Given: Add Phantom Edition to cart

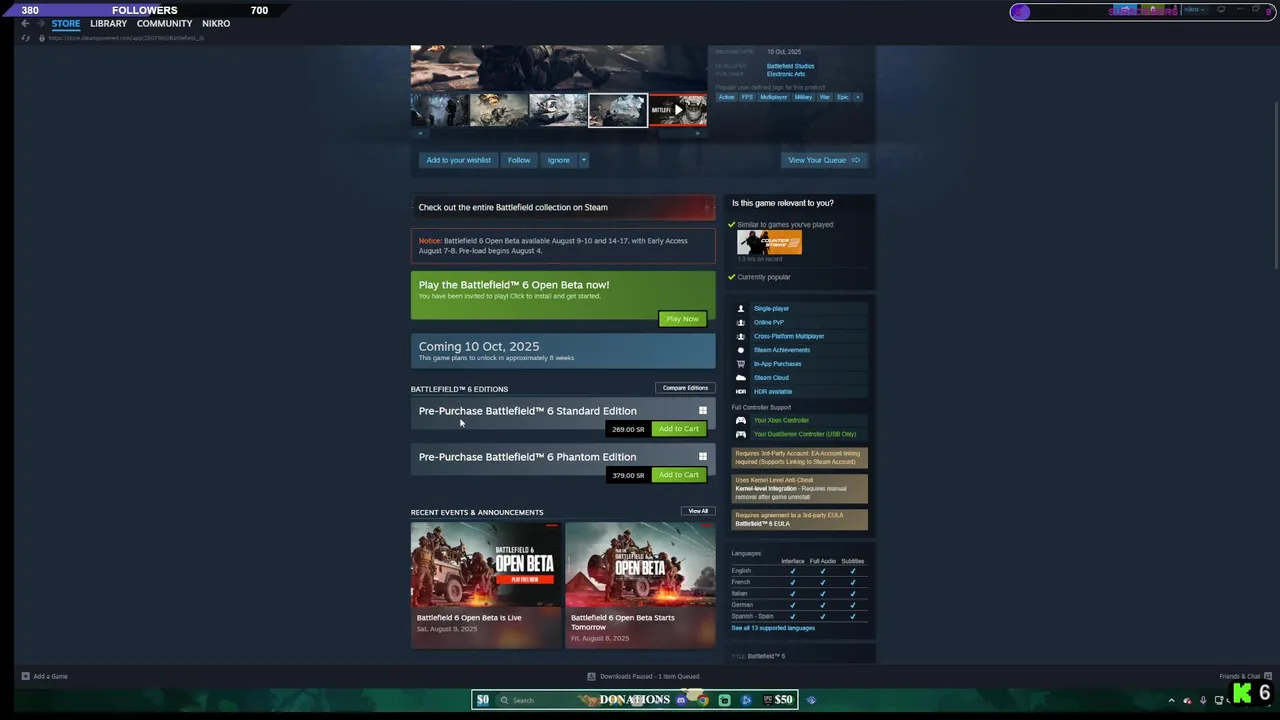Looking at the screenshot, I should point(678,475).
